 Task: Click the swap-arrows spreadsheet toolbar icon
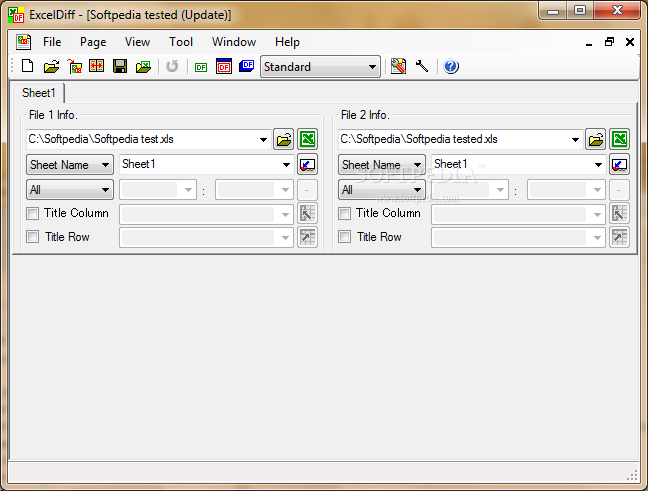pyautogui.click(x=96, y=66)
